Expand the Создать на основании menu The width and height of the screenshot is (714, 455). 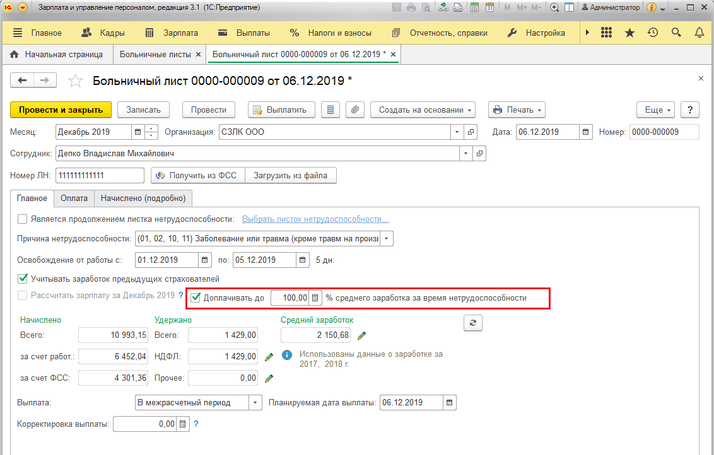point(469,109)
